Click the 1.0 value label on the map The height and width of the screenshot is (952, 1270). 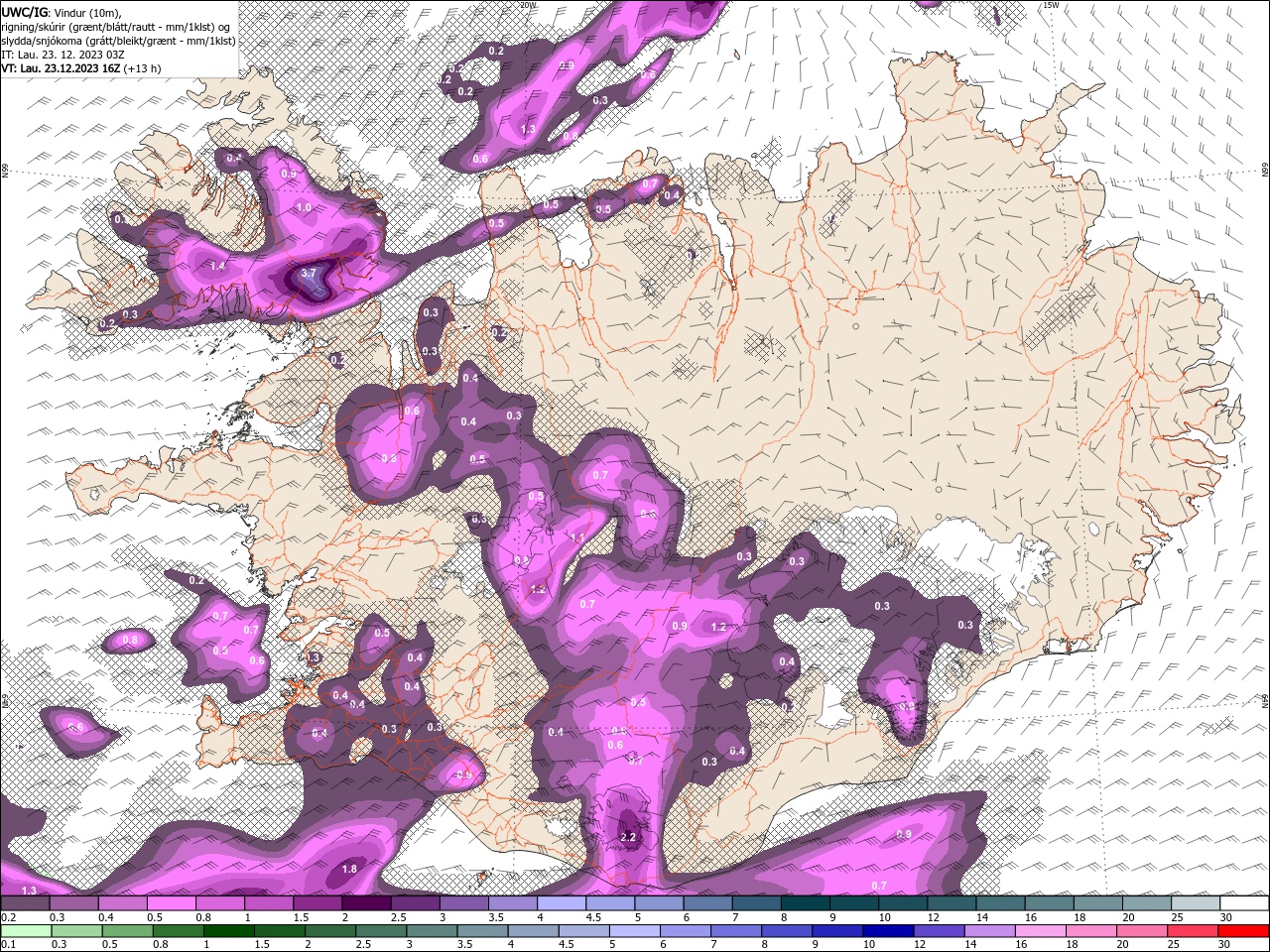tap(304, 207)
